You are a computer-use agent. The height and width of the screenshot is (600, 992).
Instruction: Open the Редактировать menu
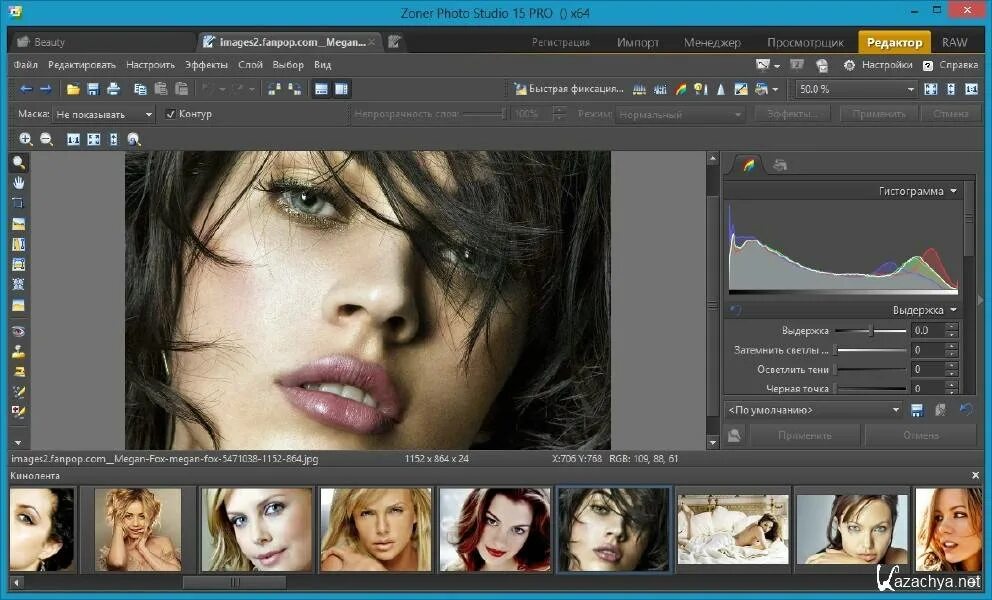pyautogui.click(x=82, y=65)
